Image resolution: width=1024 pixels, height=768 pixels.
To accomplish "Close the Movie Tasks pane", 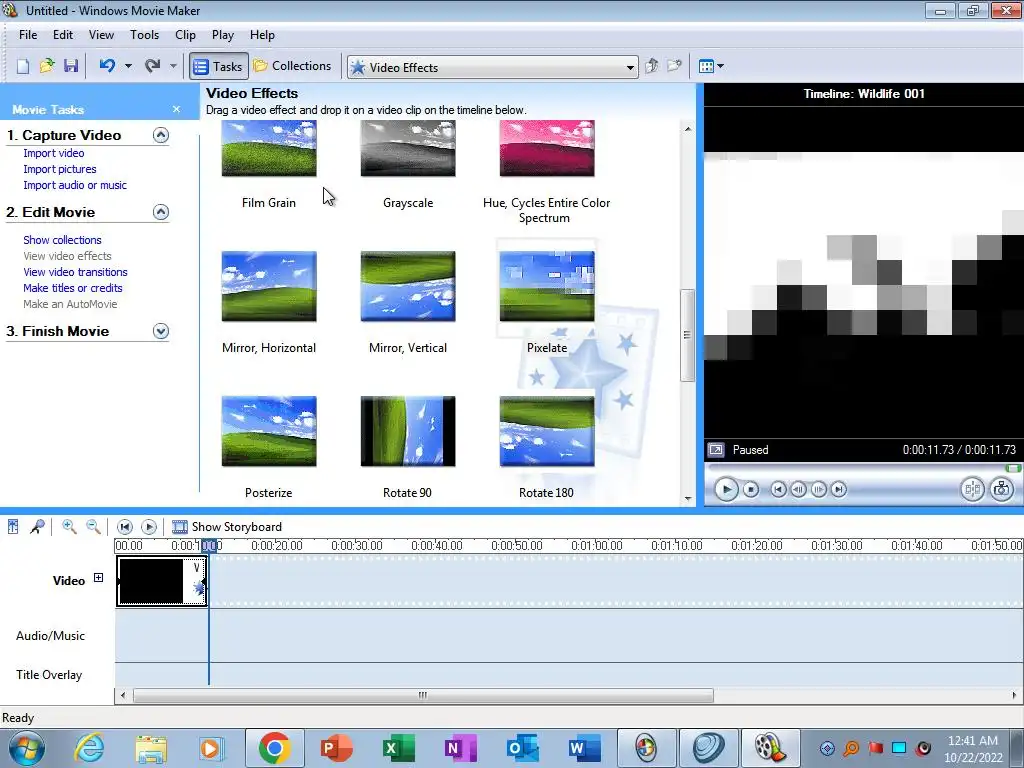I will click(x=176, y=109).
